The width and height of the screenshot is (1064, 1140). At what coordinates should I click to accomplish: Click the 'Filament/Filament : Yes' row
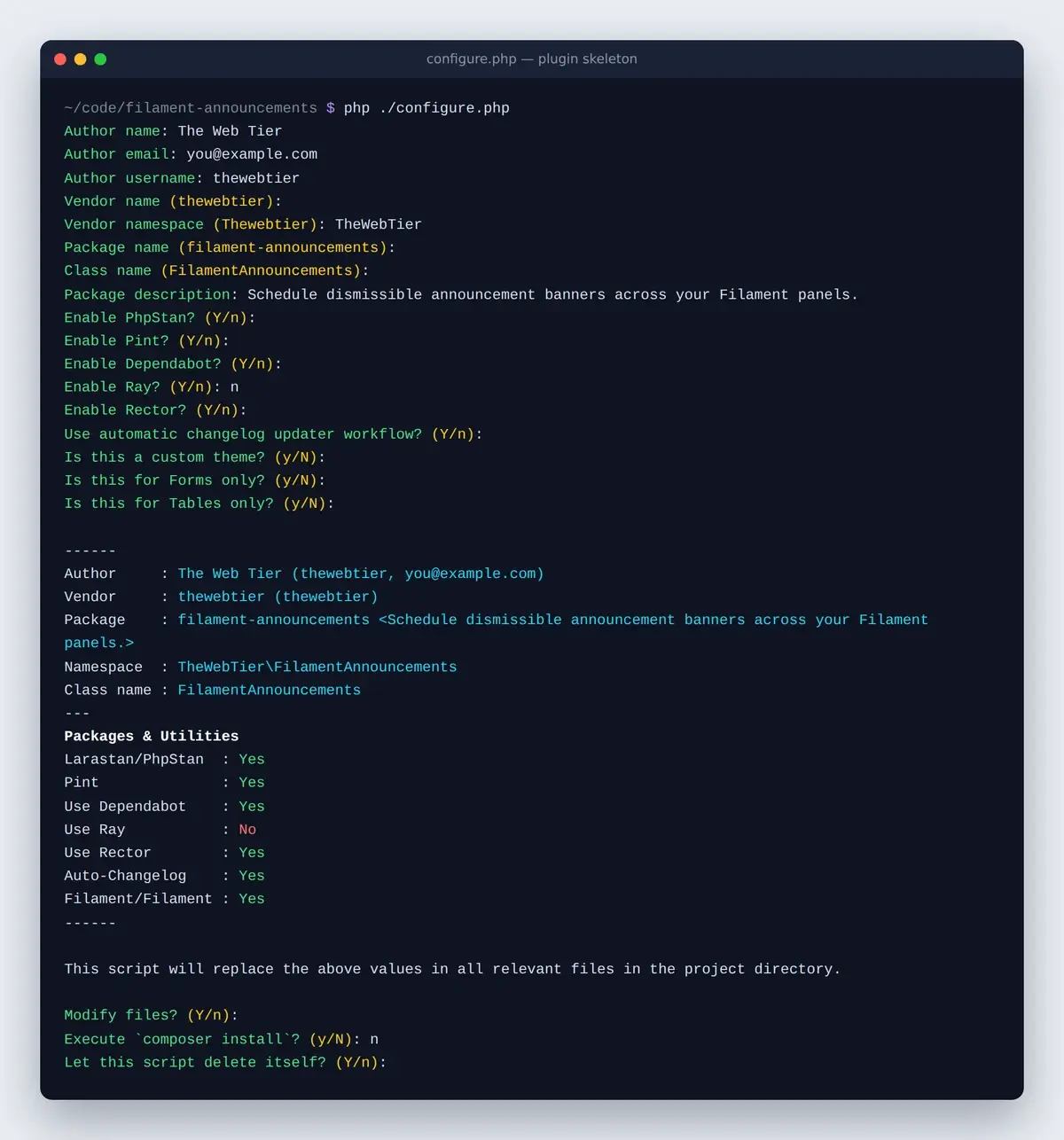coord(164,899)
